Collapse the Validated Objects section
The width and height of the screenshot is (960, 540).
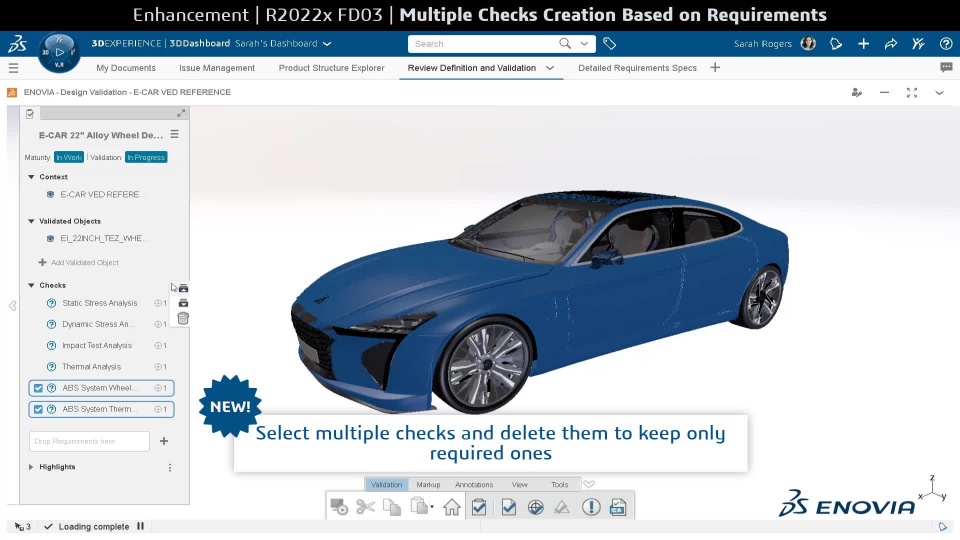(x=31, y=221)
